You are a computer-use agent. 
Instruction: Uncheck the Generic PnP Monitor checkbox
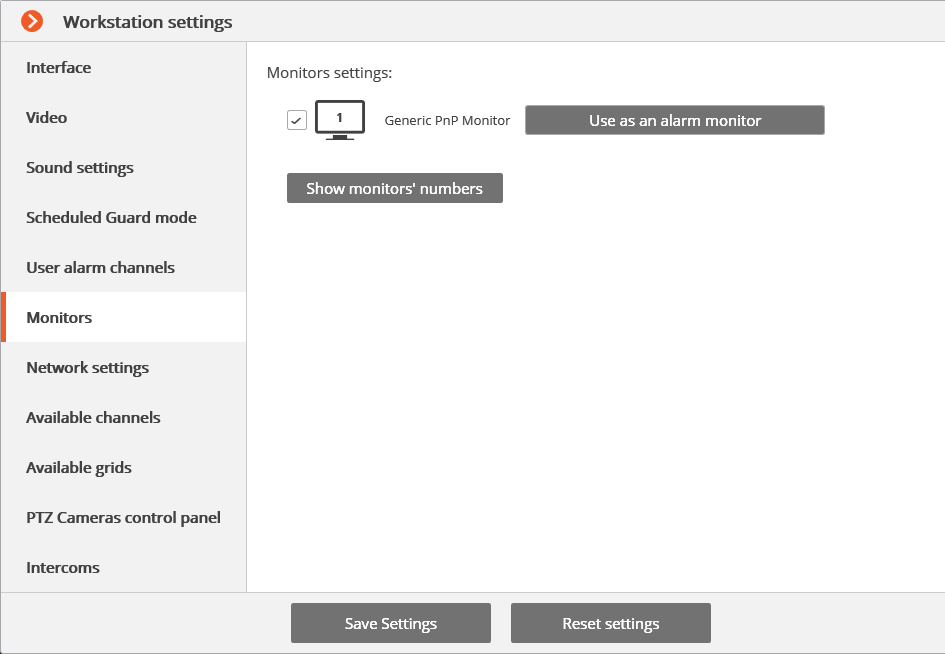click(x=297, y=120)
